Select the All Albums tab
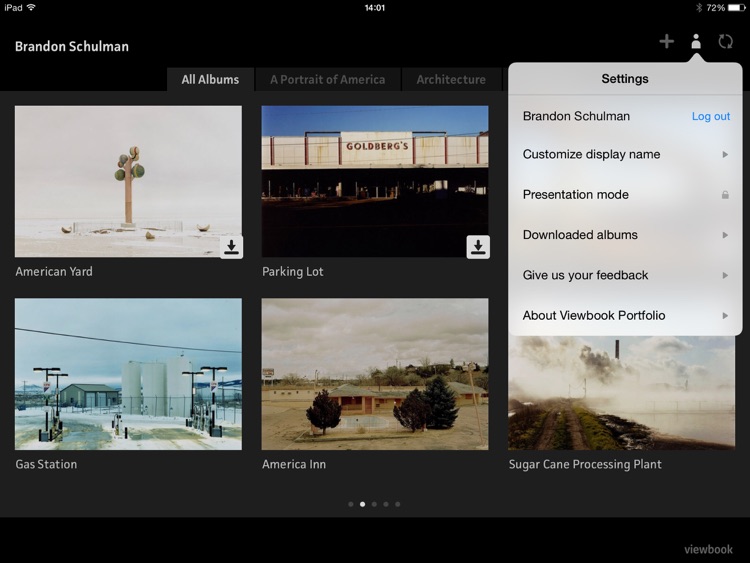This screenshot has width=750, height=563. (210, 79)
